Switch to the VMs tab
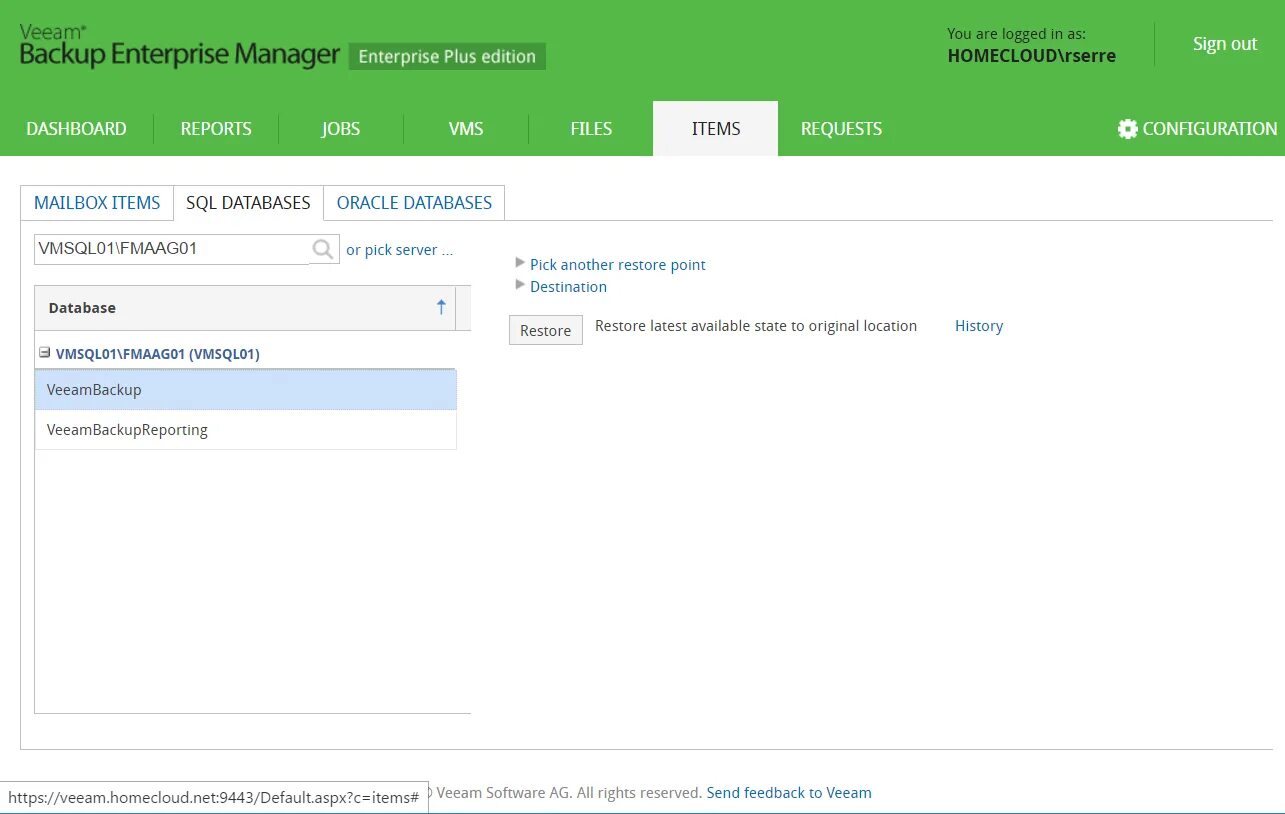Image resolution: width=1285 pixels, height=814 pixels. [x=466, y=129]
